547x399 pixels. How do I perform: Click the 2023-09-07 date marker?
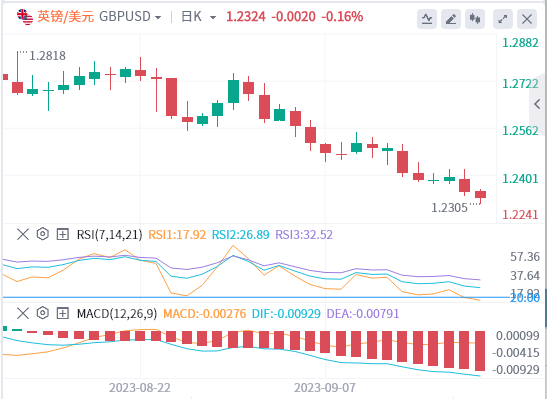(325, 387)
